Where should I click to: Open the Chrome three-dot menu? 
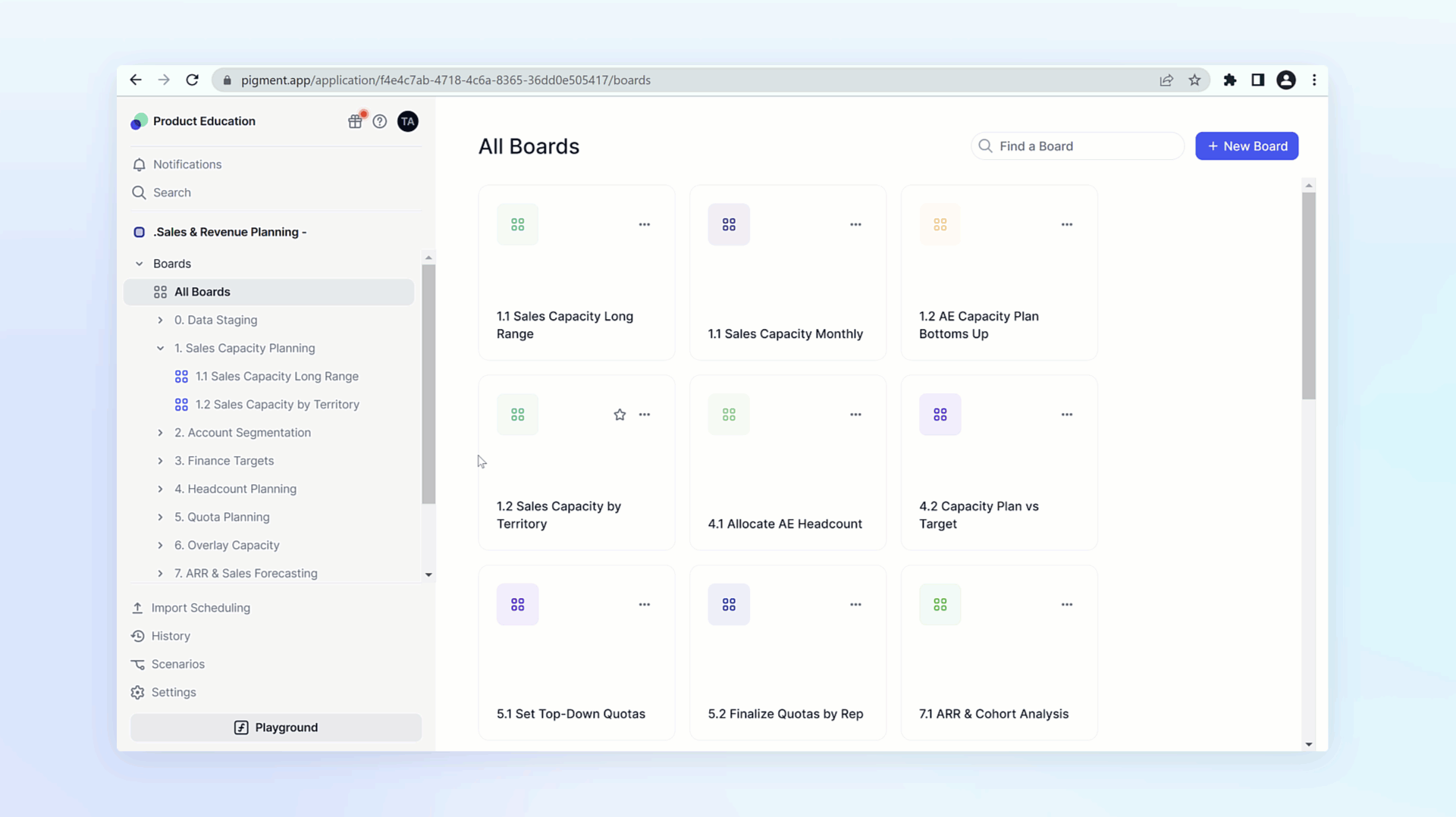[x=1314, y=80]
